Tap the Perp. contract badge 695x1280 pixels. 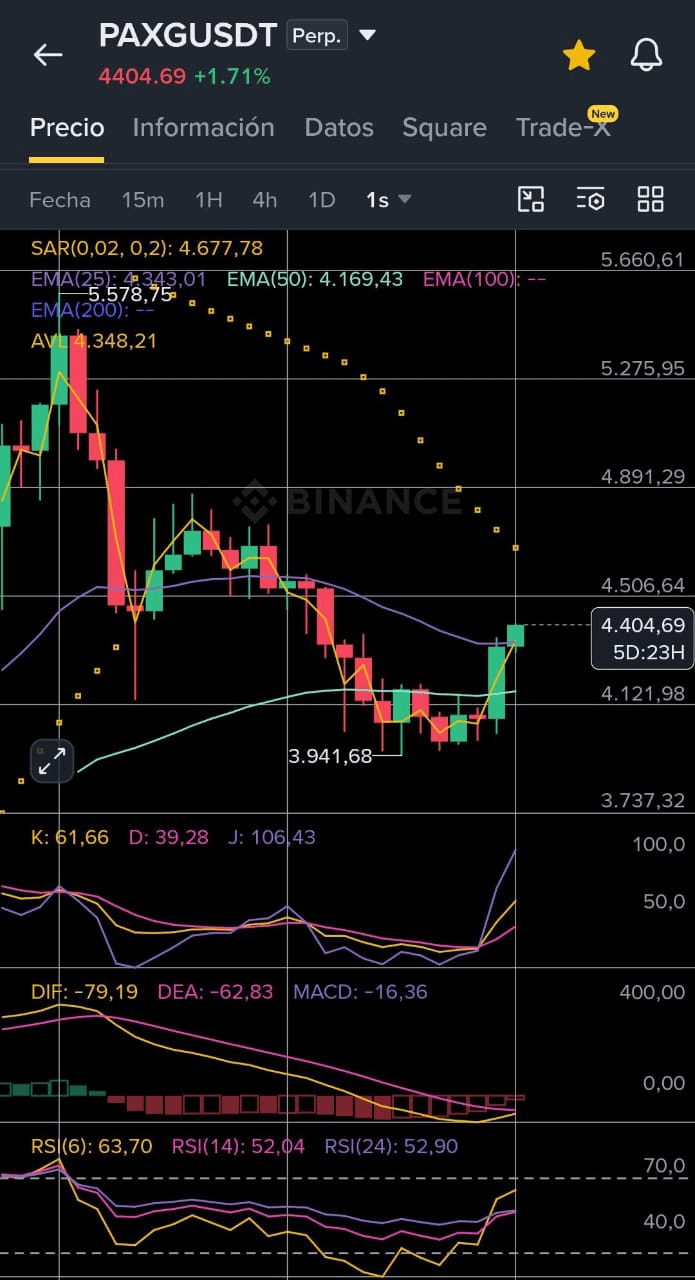[x=317, y=36]
